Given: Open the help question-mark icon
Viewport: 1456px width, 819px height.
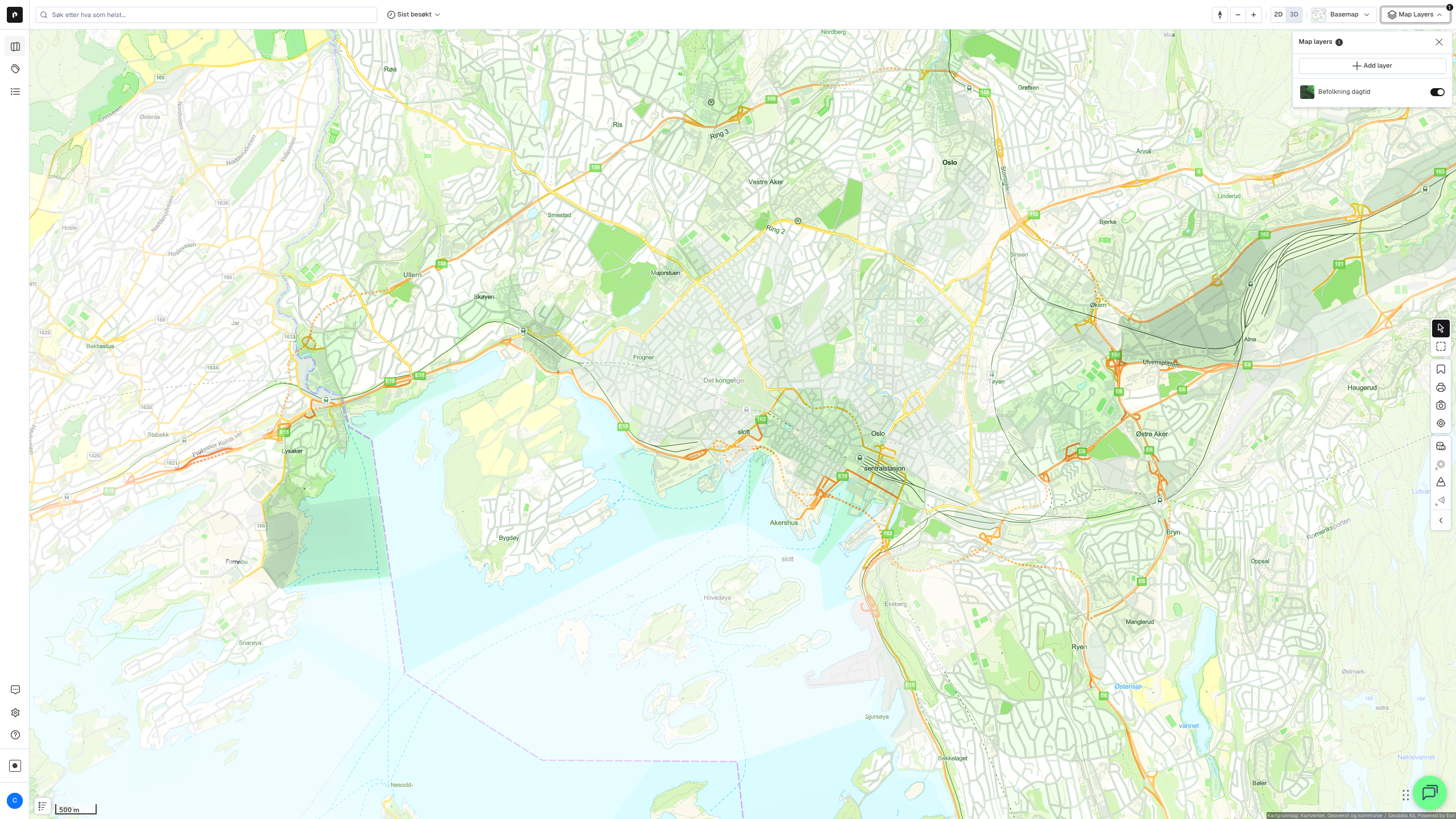Looking at the screenshot, I should point(15,735).
